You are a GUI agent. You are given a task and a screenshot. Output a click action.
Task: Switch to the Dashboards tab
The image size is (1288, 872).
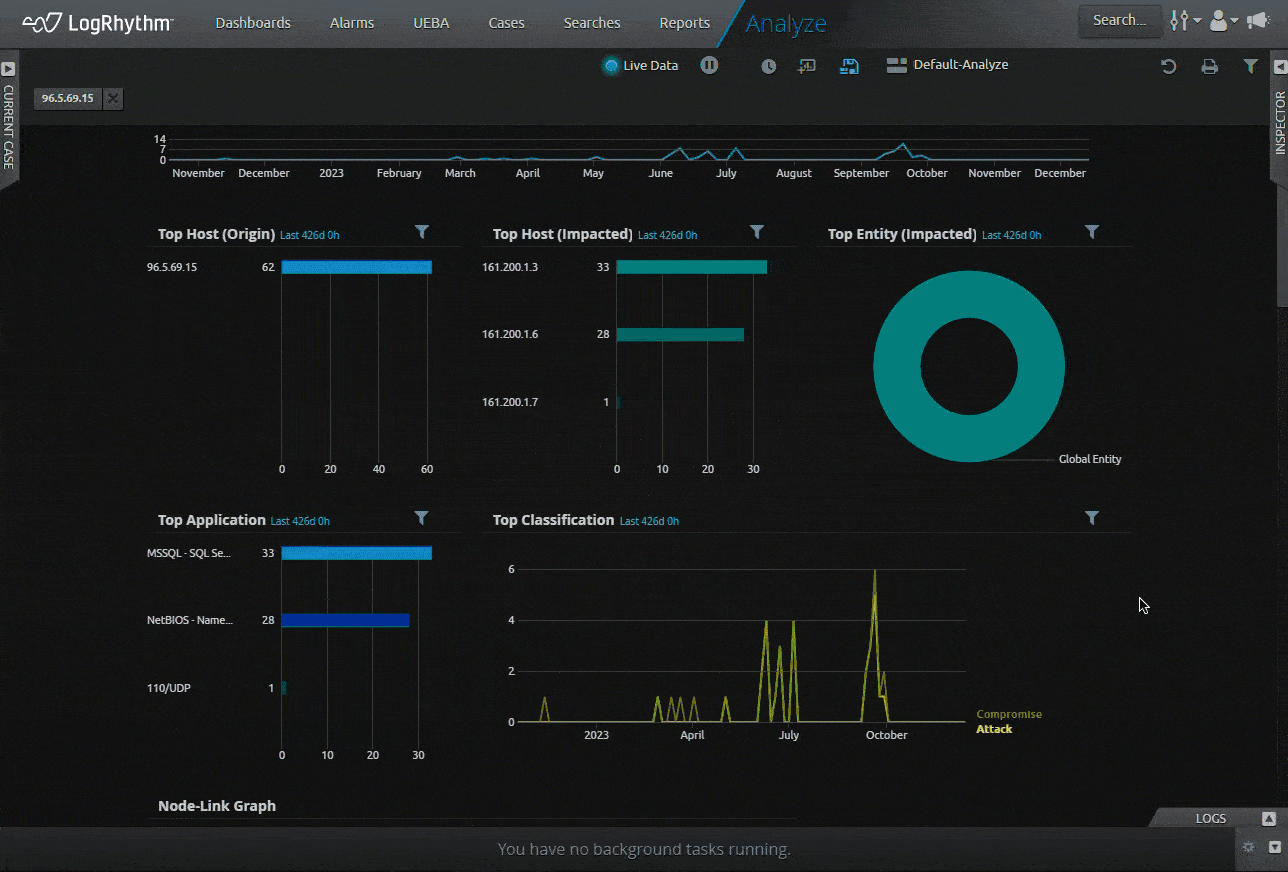point(252,22)
